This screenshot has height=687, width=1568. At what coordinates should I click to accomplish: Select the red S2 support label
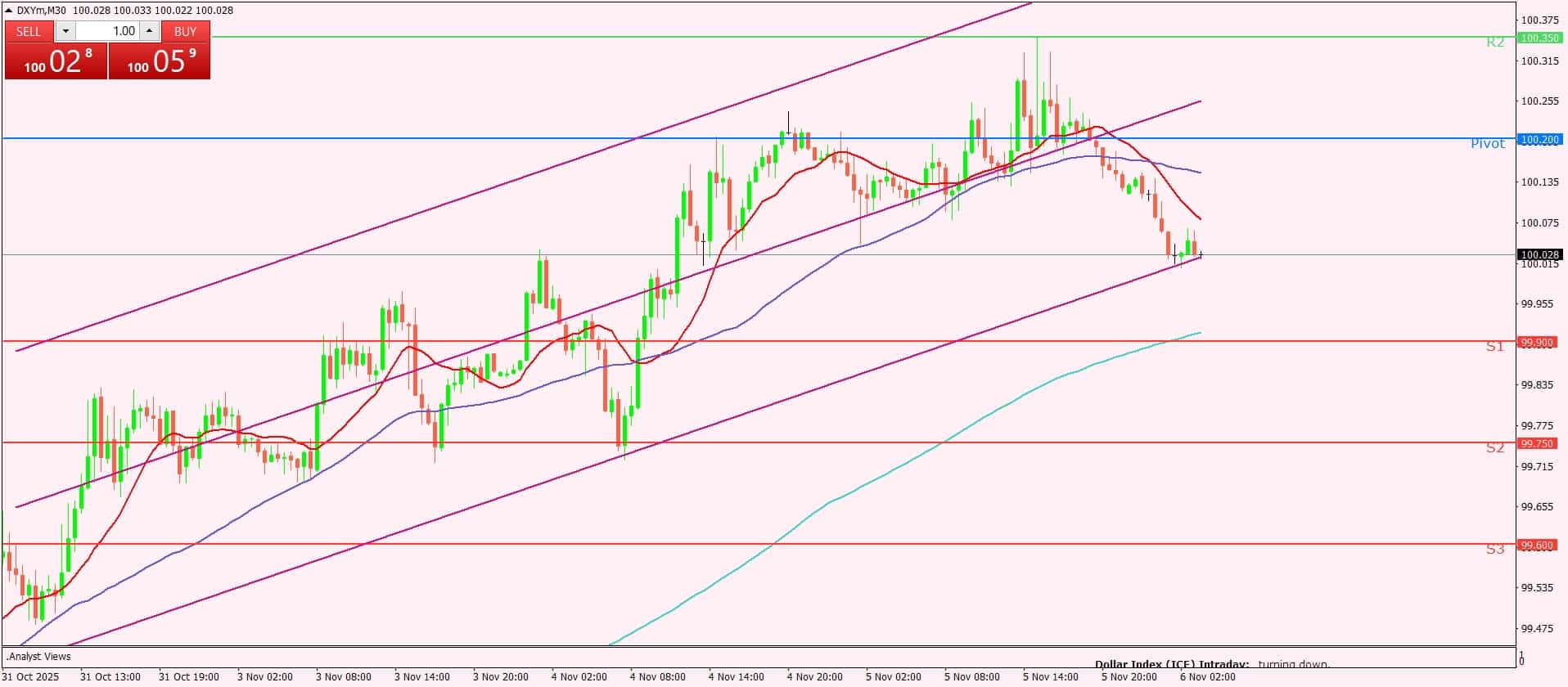tap(1495, 447)
